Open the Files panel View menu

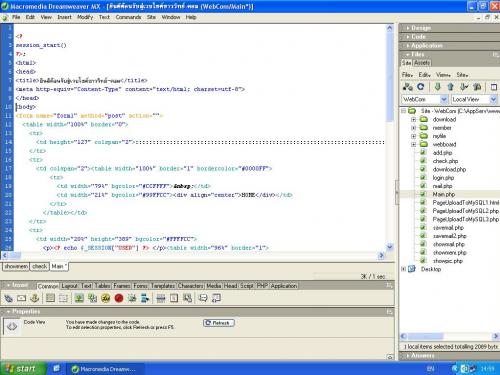point(443,75)
